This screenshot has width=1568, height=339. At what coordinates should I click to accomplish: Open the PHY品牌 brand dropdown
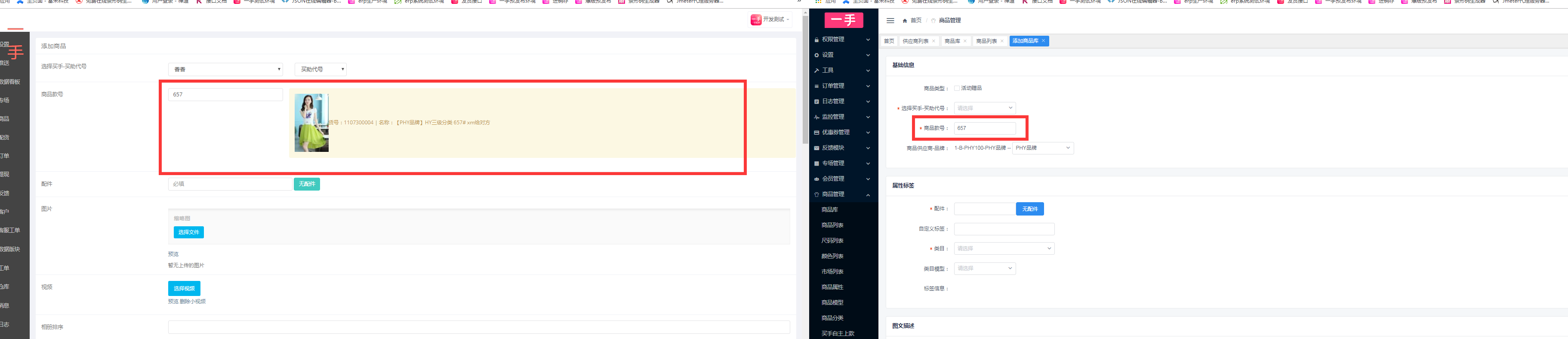pos(1043,148)
